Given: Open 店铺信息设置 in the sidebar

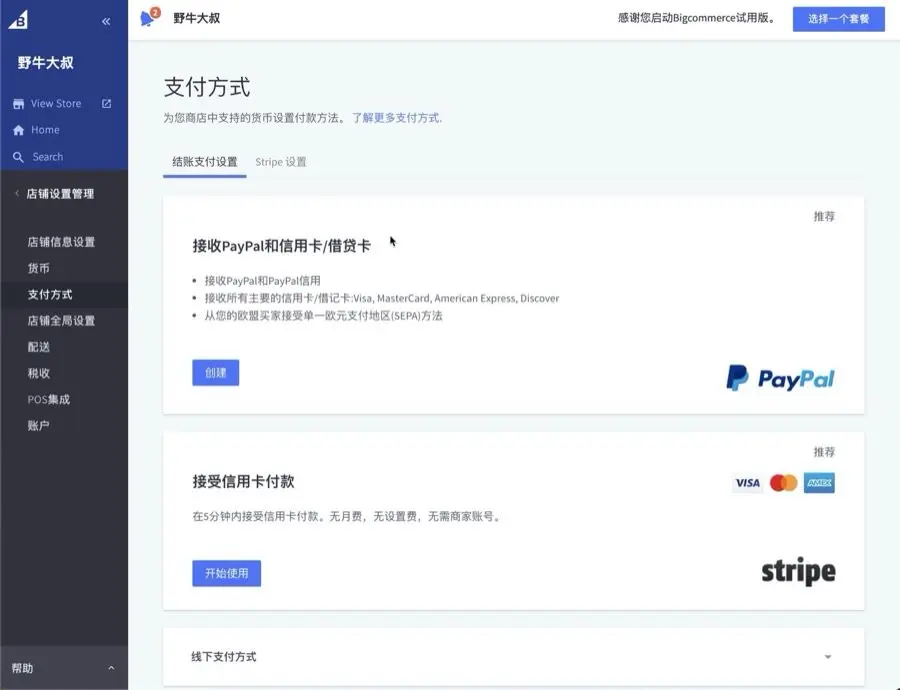Looking at the screenshot, I should tap(61, 242).
